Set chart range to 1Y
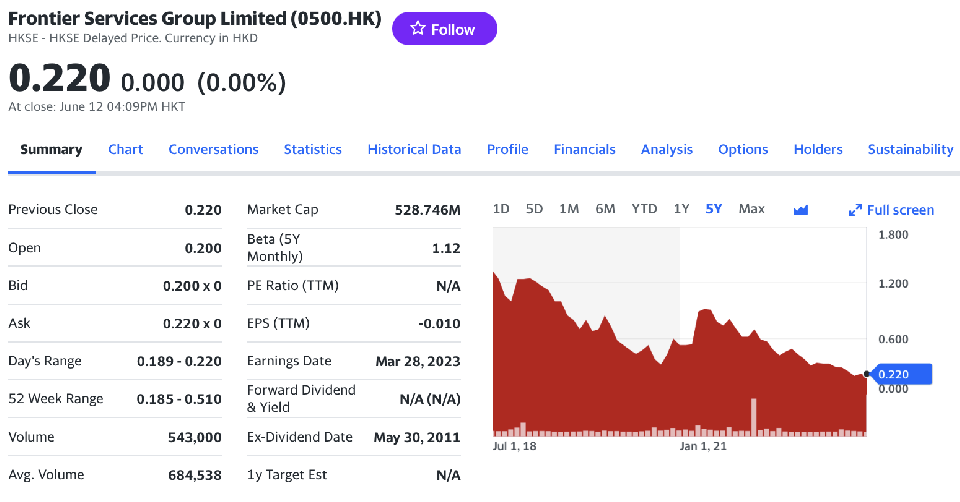 (681, 209)
